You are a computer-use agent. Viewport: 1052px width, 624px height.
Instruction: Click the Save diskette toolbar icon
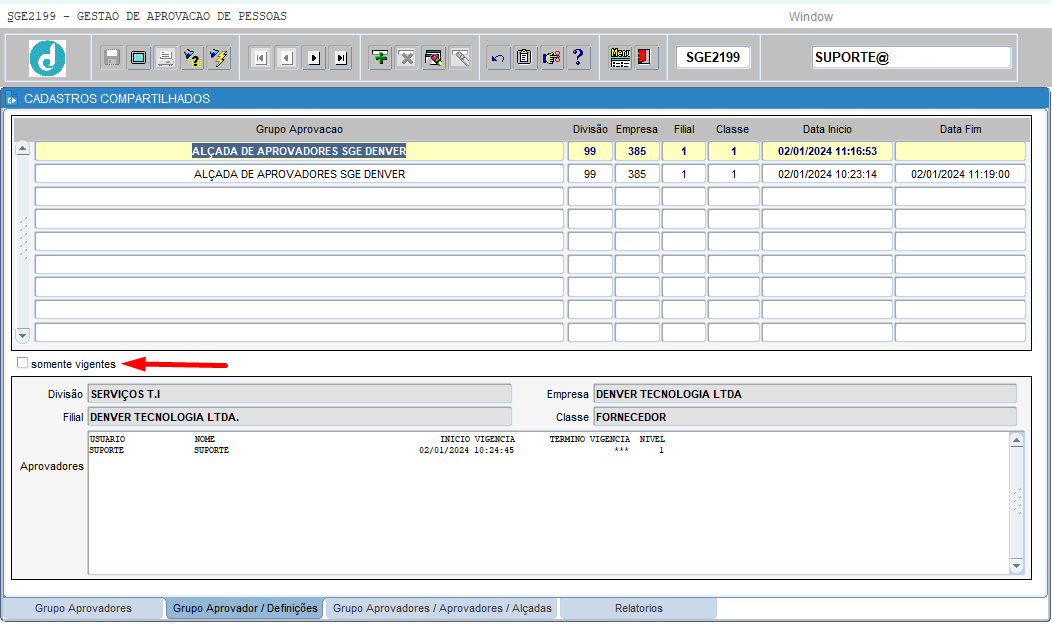[x=112, y=58]
